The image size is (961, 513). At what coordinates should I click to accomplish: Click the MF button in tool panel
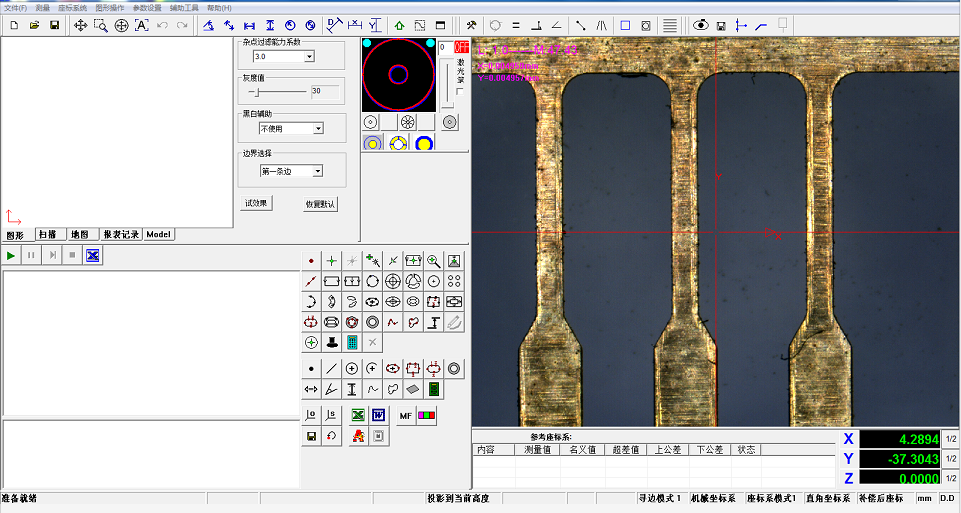point(406,415)
